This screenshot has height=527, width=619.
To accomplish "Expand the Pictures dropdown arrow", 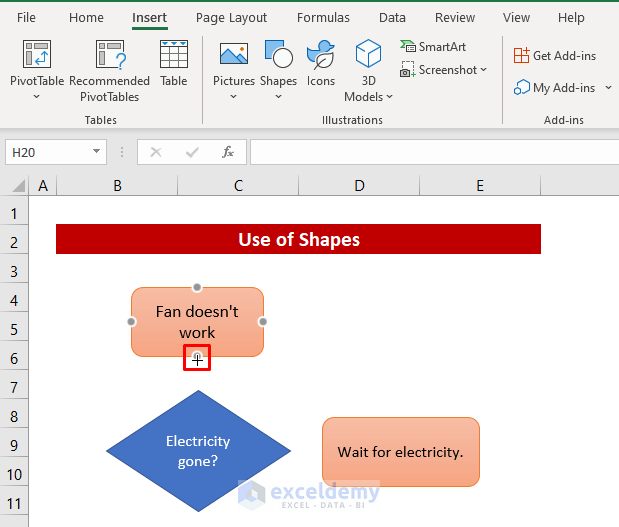I will (234, 96).
